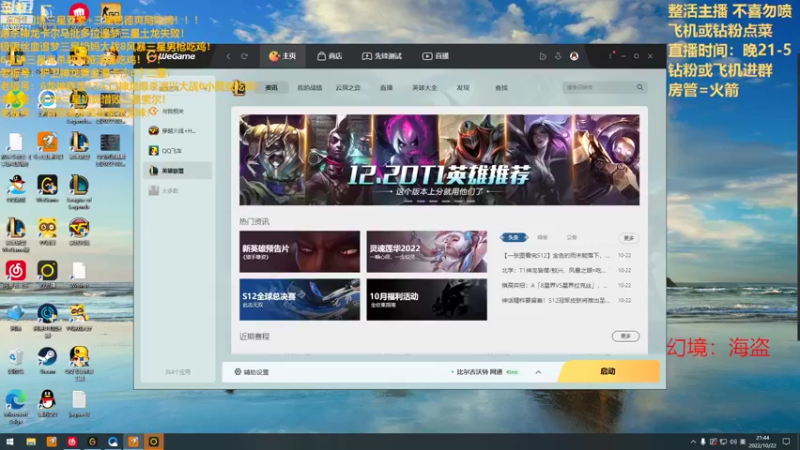Click the highlighted yellow-ring taskbar app icon
The height and width of the screenshot is (450, 800).
(154, 441)
